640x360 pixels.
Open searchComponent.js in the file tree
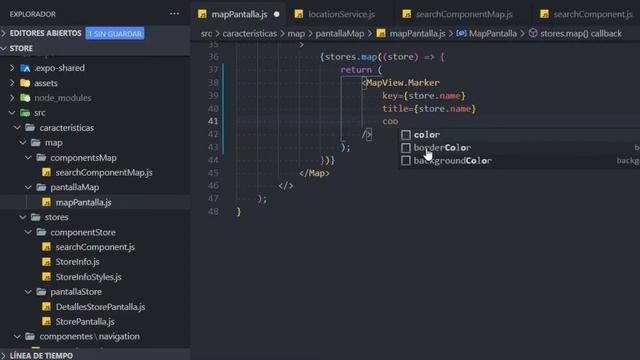coord(95,247)
